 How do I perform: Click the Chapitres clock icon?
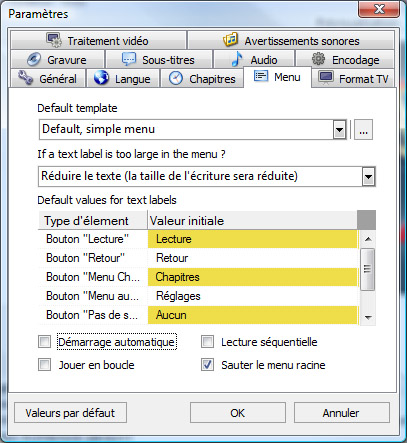(176, 78)
